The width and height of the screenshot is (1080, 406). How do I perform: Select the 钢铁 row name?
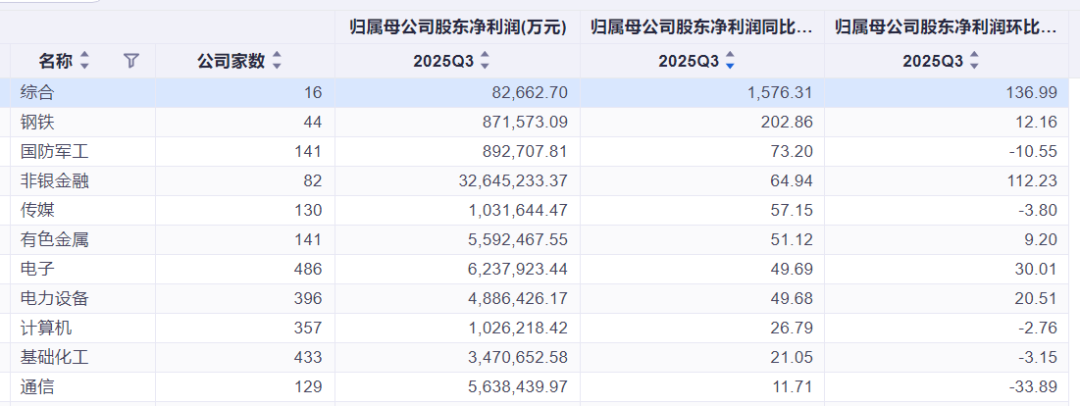[x=37, y=122]
